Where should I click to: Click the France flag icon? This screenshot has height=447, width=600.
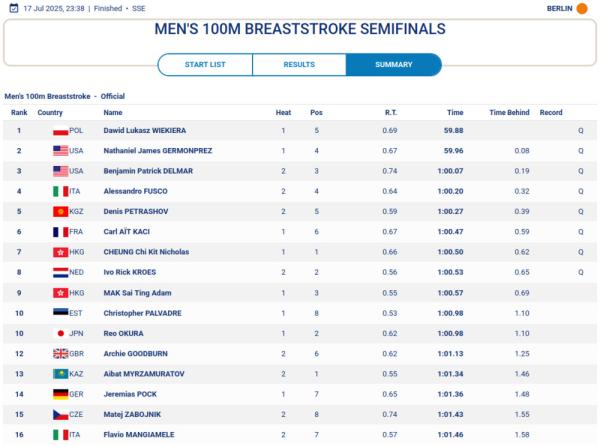[59, 232]
